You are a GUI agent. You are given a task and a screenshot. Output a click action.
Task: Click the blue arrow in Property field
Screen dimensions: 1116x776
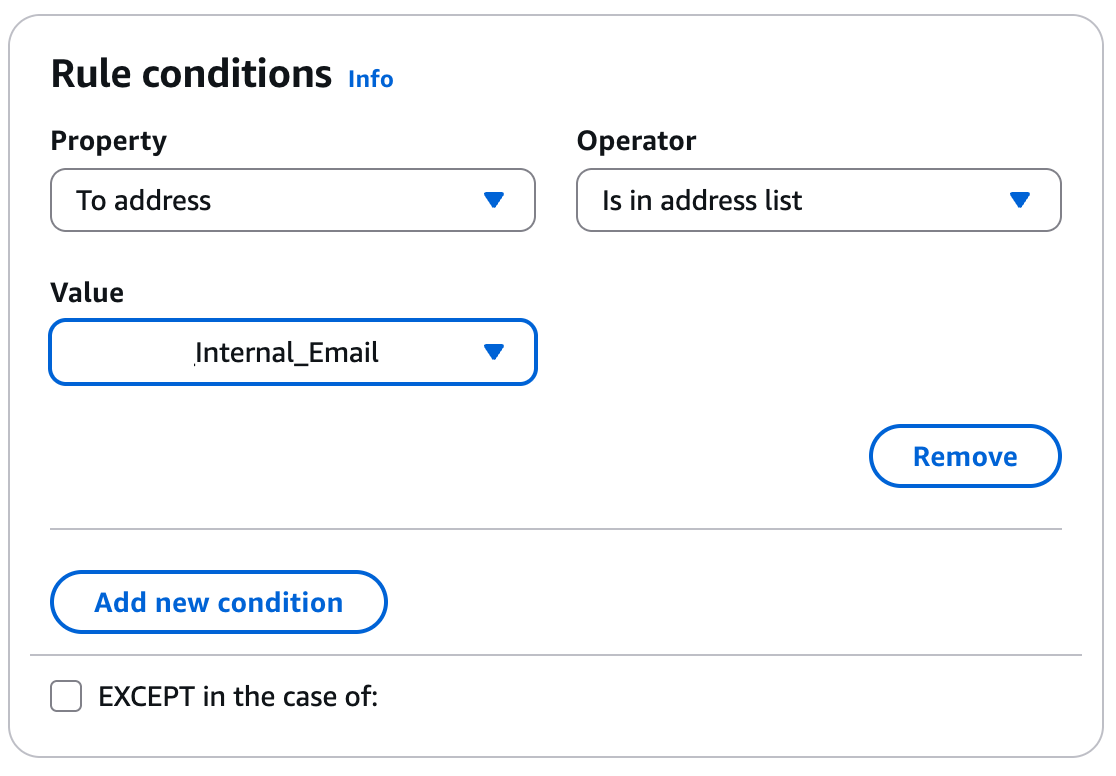(x=493, y=201)
